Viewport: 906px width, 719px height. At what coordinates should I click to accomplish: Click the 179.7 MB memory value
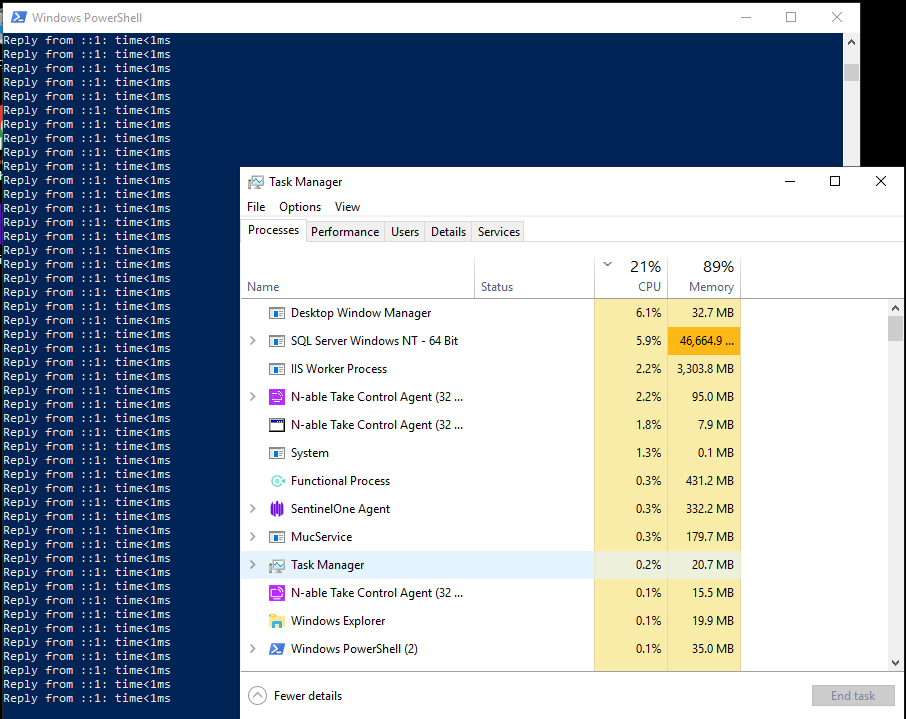(x=710, y=537)
